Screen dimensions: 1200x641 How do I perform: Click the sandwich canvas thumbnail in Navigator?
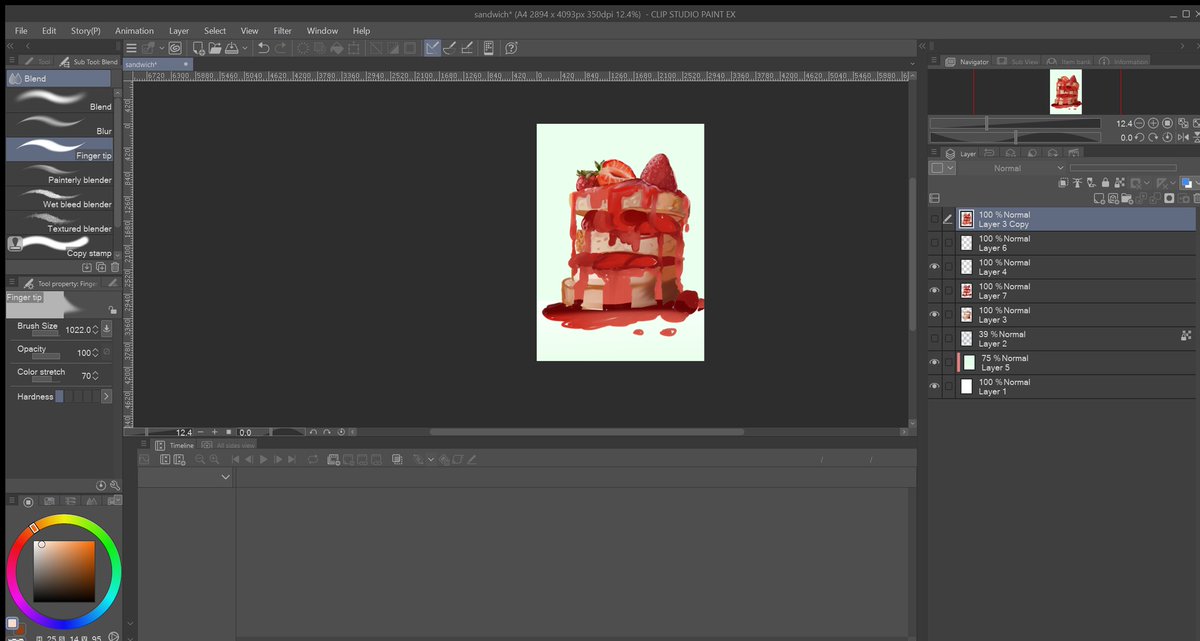click(1065, 90)
